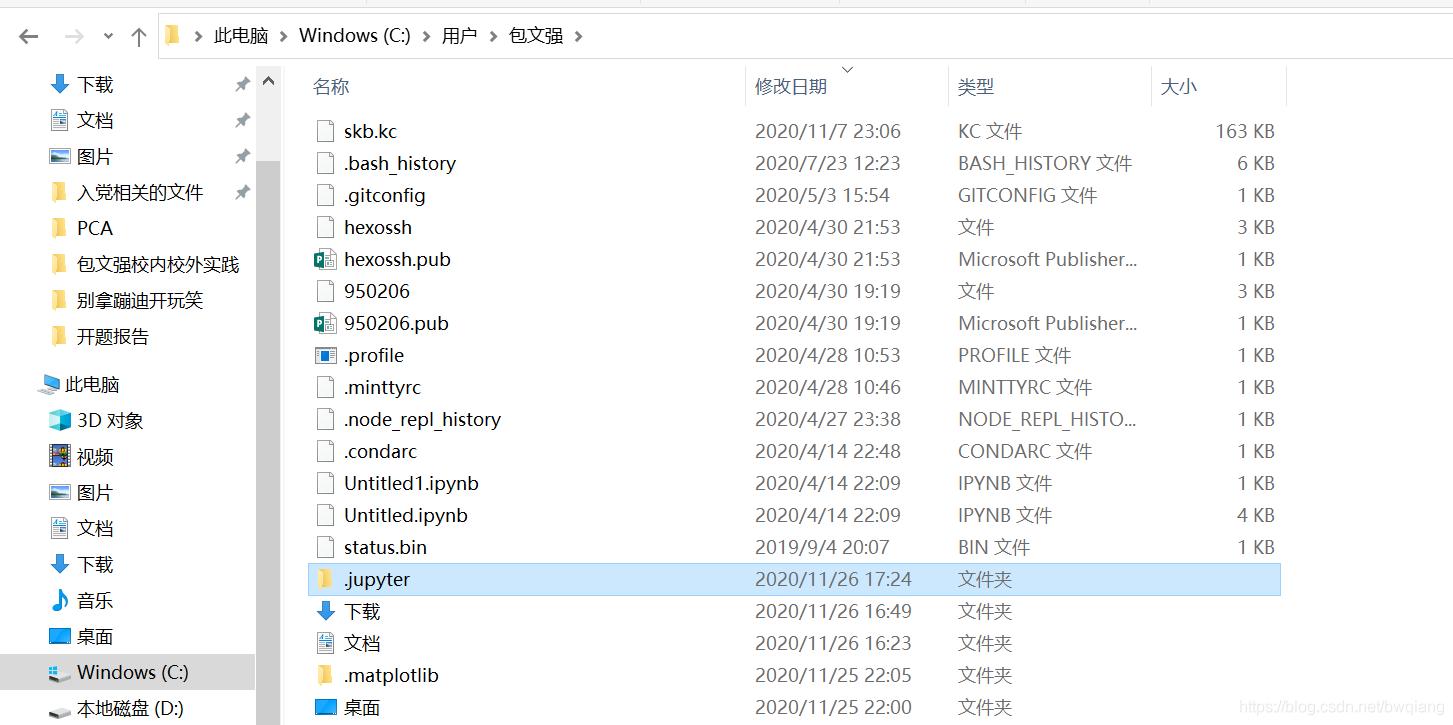Select 此电脑 in navigation pane
The height and width of the screenshot is (725, 1453).
pyautogui.click(x=92, y=384)
